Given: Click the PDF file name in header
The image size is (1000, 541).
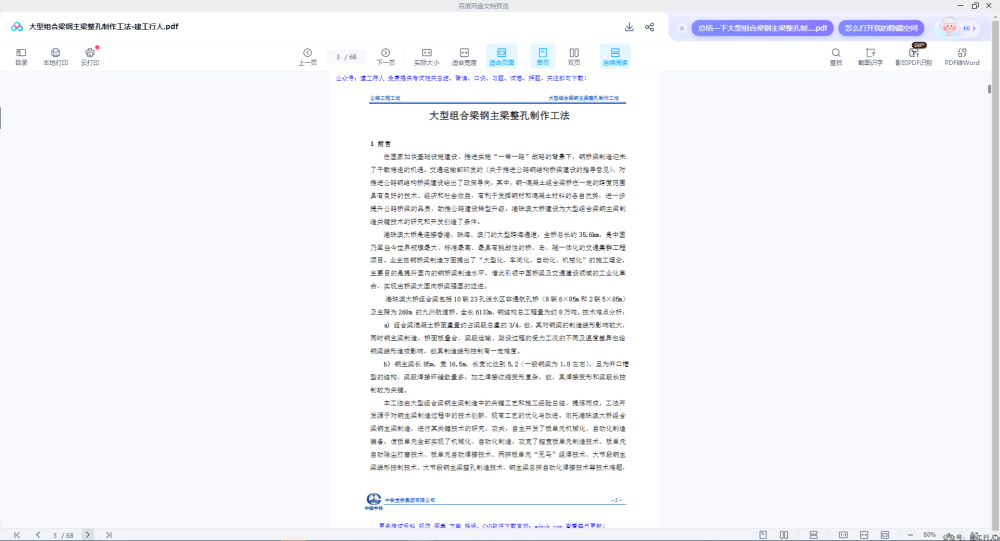Looking at the screenshot, I should pyautogui.click(x=103, y=27).
